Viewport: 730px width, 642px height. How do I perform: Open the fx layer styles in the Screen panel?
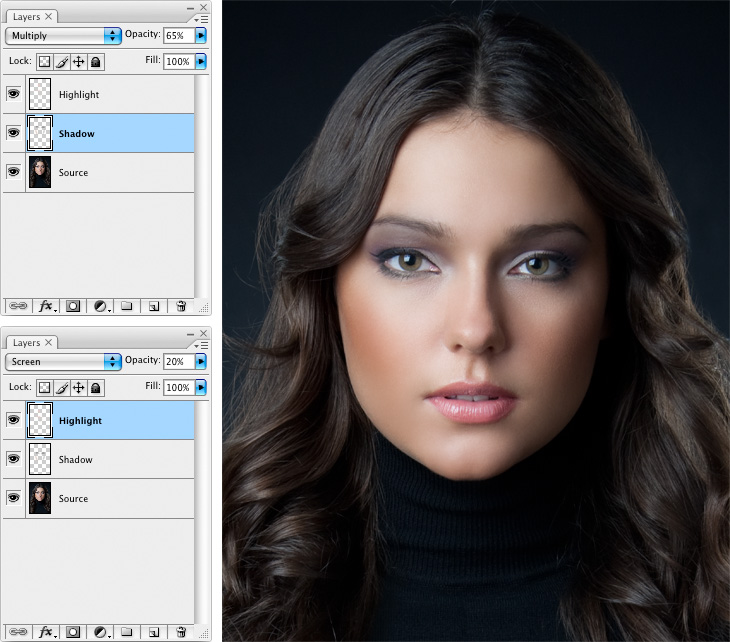click(x=44, y=632)
